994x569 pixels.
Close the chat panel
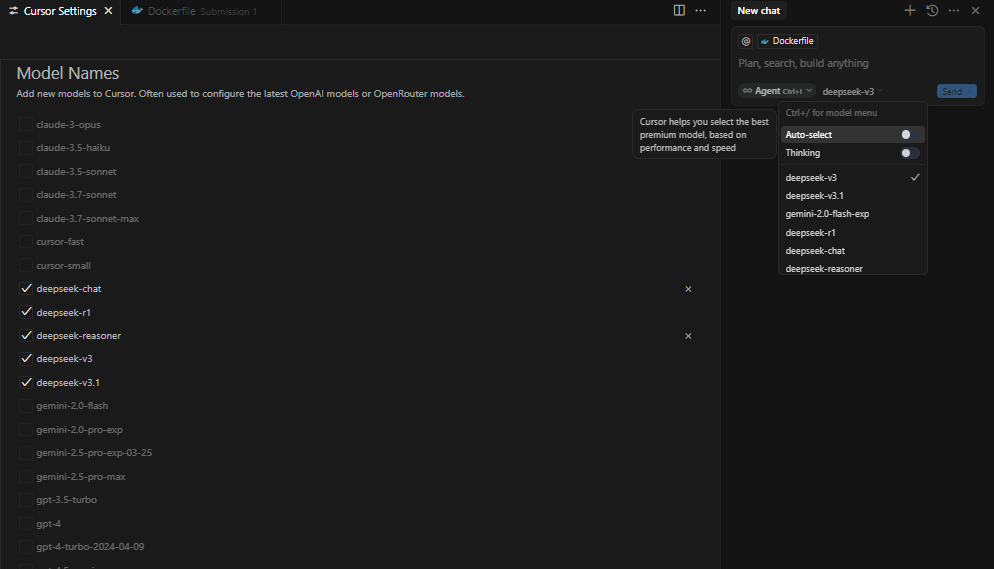(x=976, y=10)
